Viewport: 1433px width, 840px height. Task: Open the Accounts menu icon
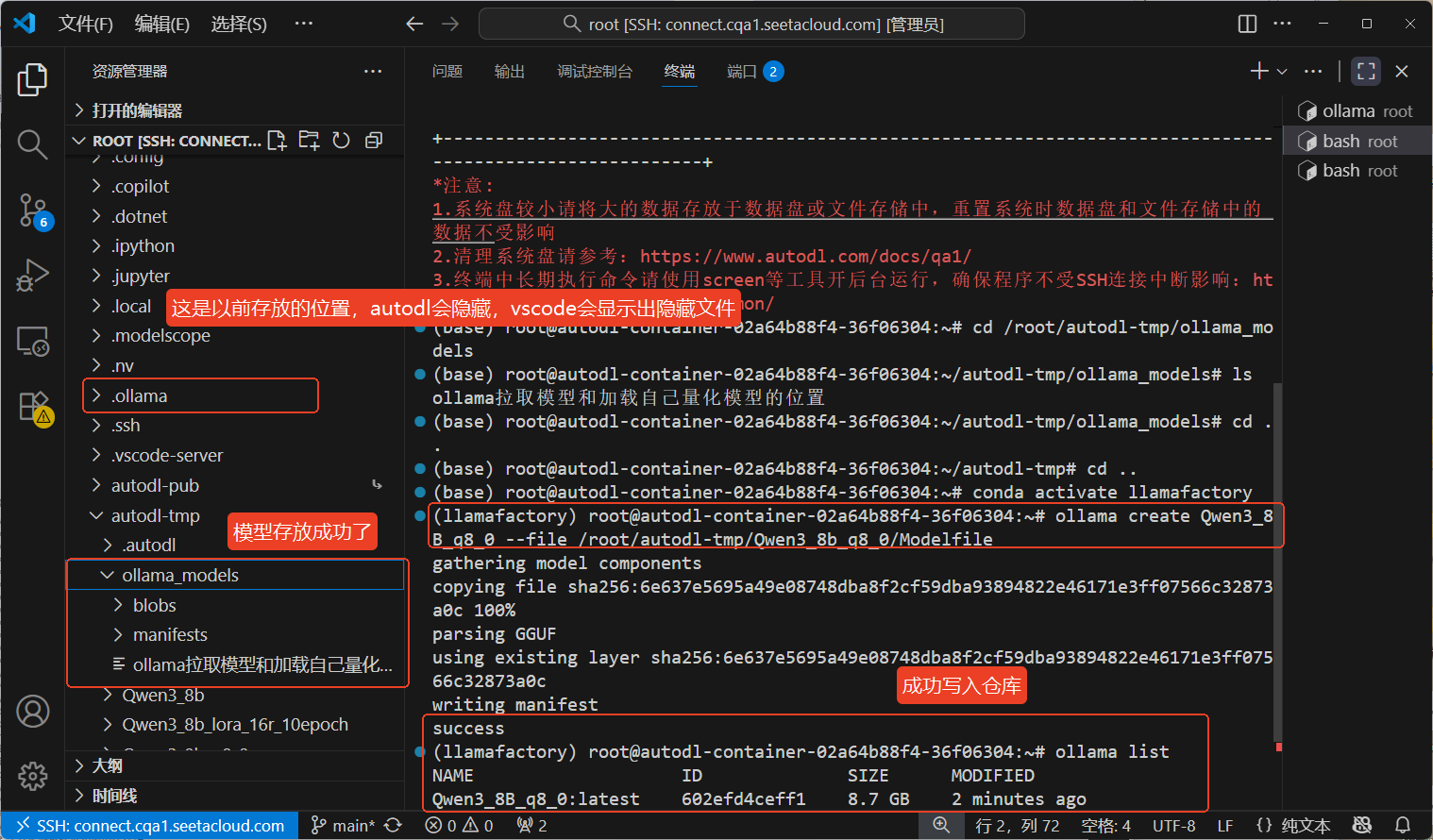[x=32, y=711]
